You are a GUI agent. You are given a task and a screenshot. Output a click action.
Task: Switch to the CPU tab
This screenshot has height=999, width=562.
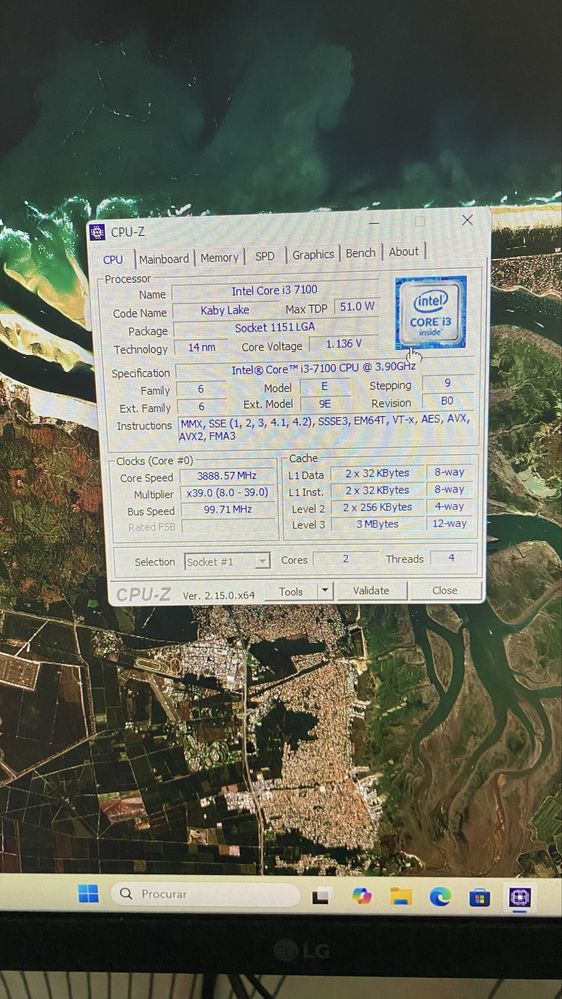(x=113, y=259)
